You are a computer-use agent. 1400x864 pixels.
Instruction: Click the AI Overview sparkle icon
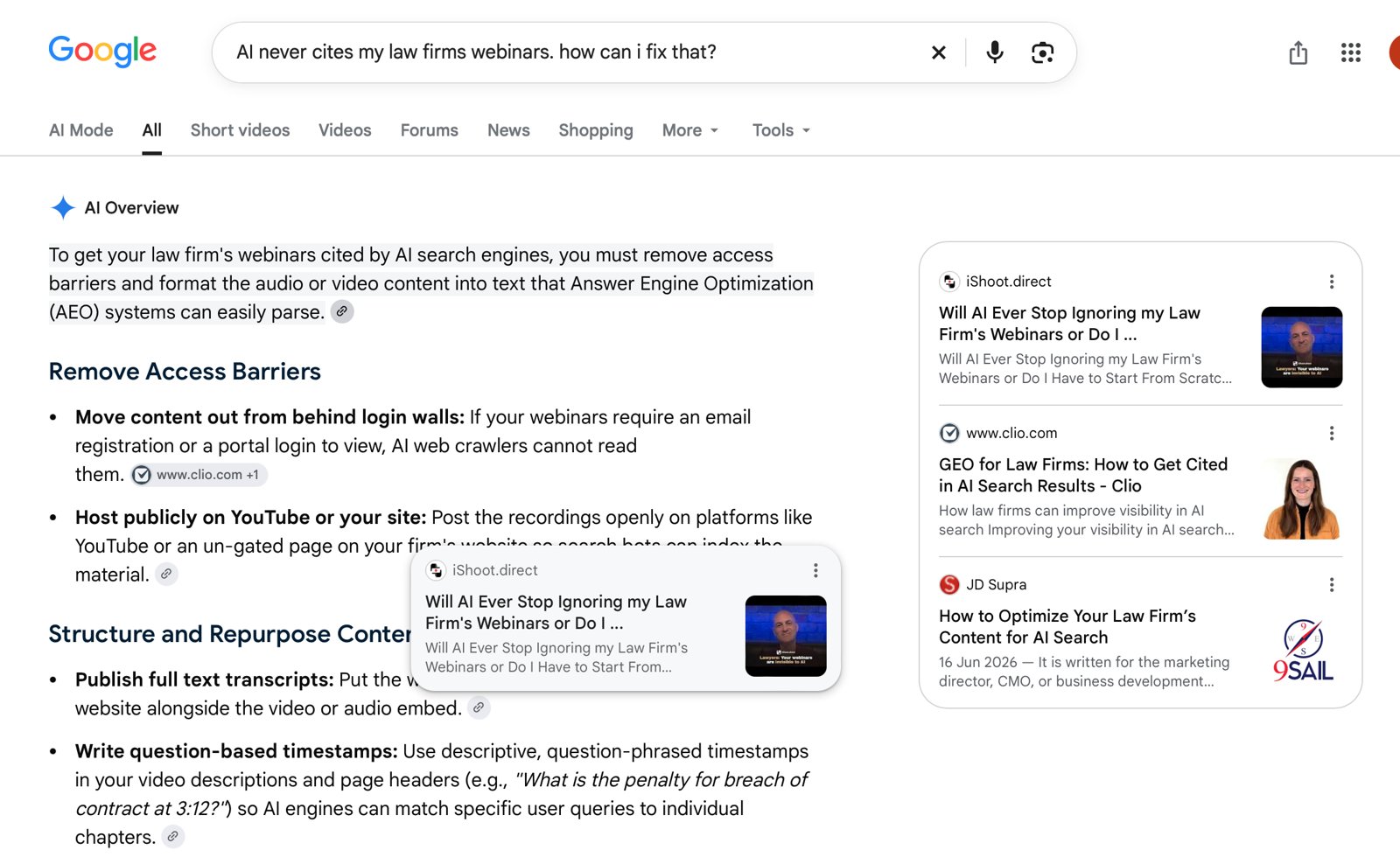63,207
